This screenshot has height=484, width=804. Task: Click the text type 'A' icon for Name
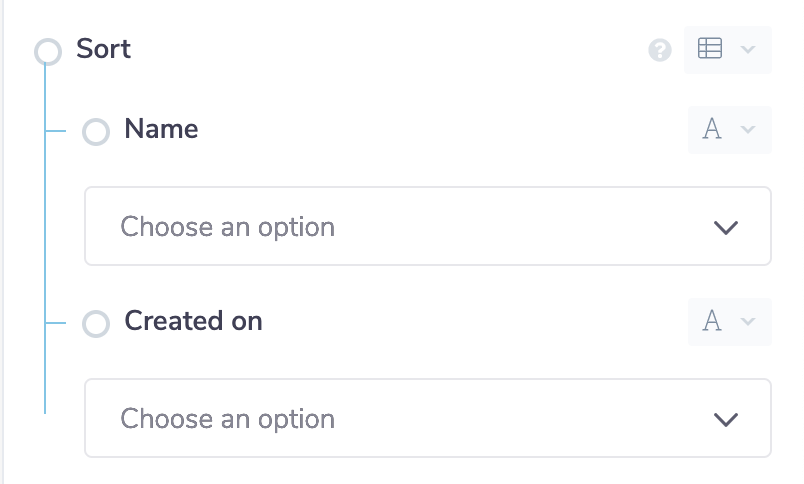(x=712, y=129)
